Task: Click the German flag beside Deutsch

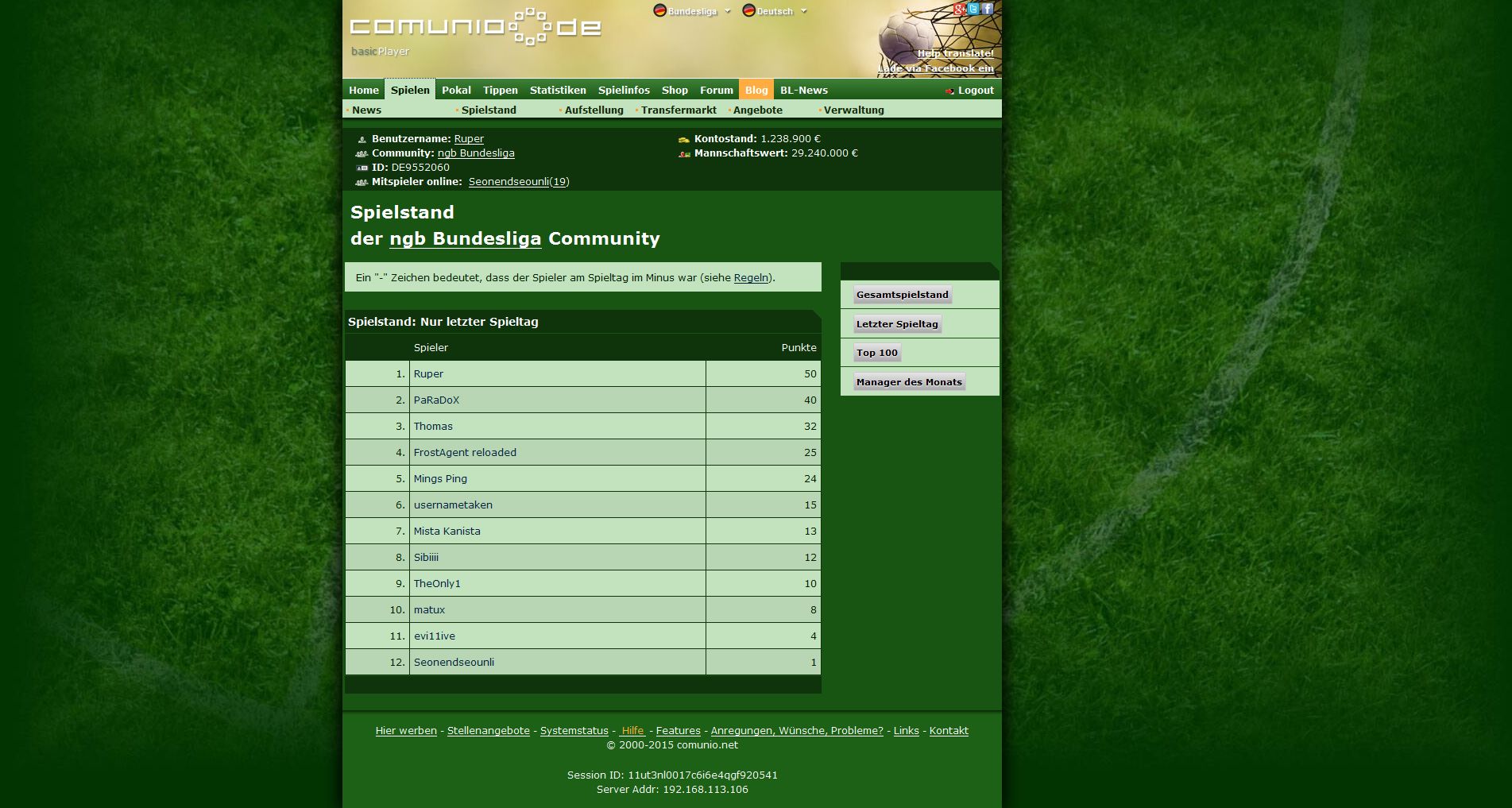Action: click(x=748, y=10)
